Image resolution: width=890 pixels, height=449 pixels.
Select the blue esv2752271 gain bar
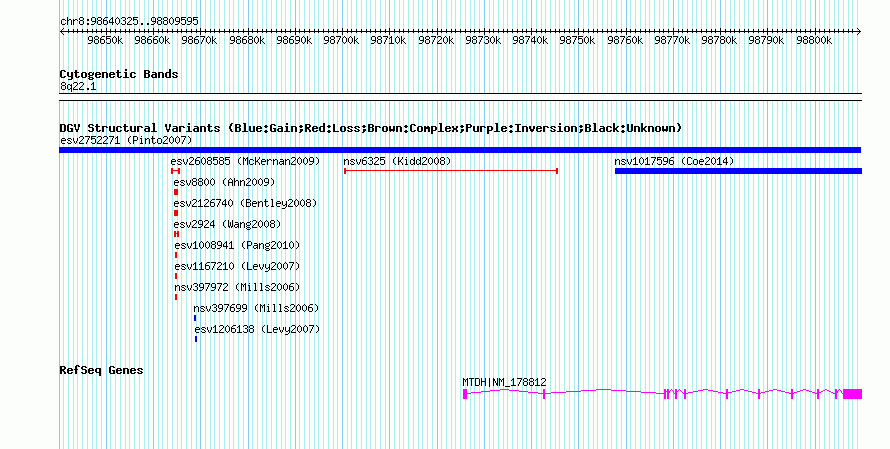[460, 150]
